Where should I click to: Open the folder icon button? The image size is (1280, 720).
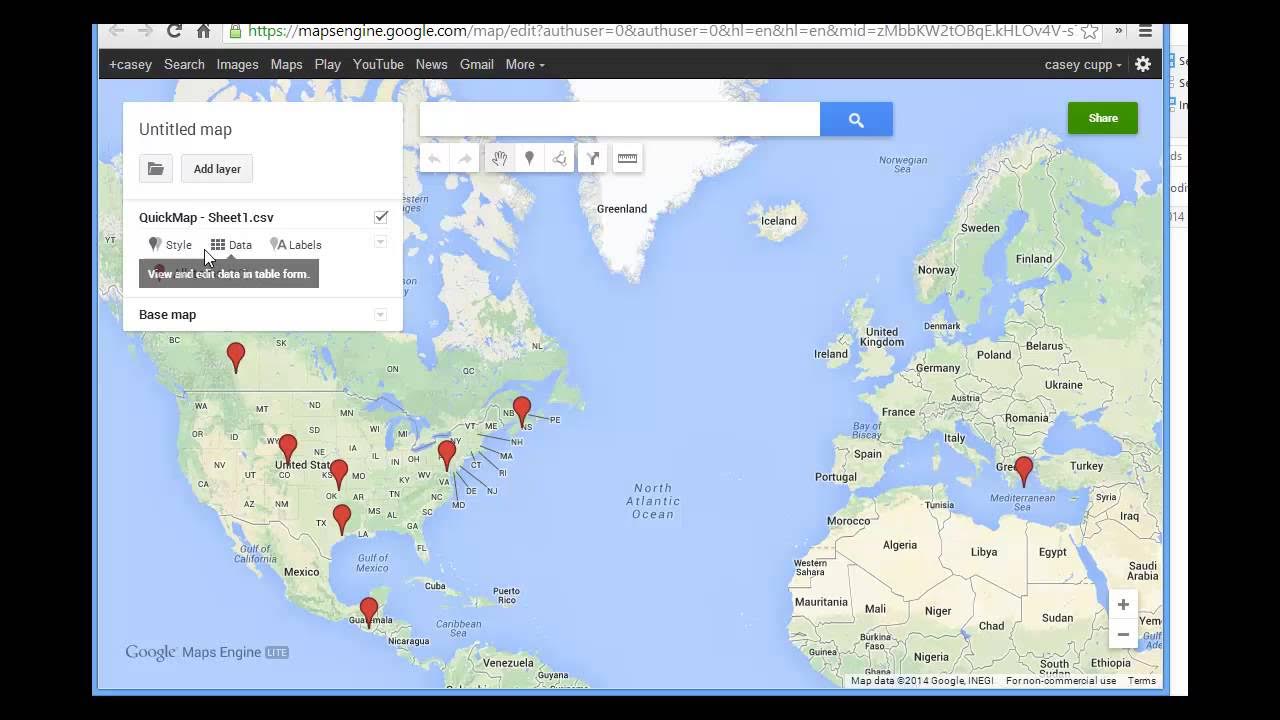tap(156, 169)
